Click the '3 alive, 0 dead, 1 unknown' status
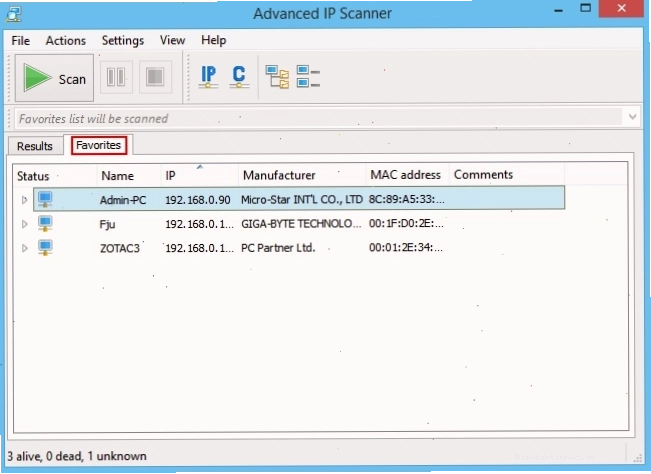The height and width of the screenshot is (474, 651). 77,456
